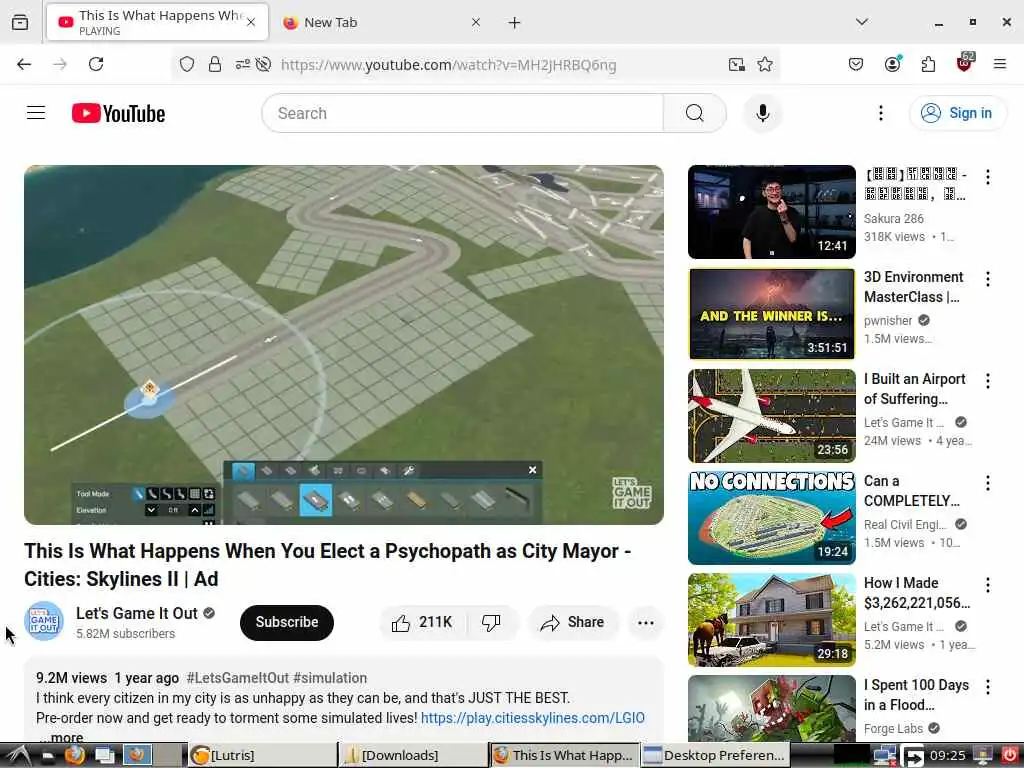The height and width of the screenshot is (768, 1024).
Task: Open the Extensions puzzle icon
Action: (x=928, y=64)
